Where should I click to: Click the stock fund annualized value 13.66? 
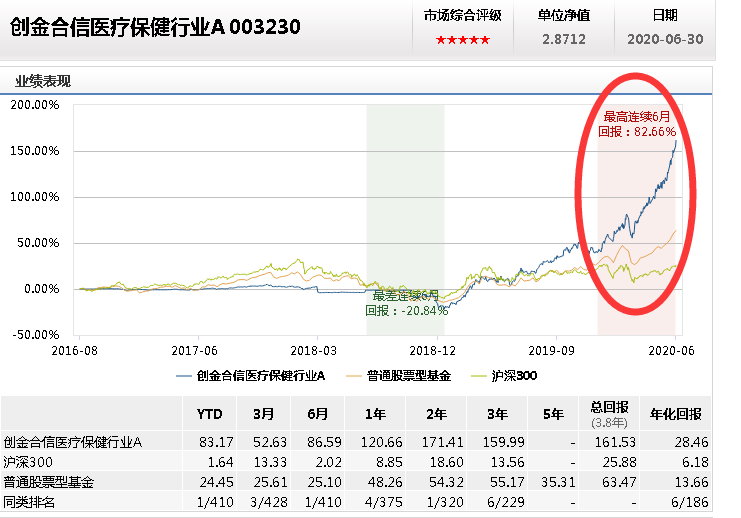tap(691, 482)
